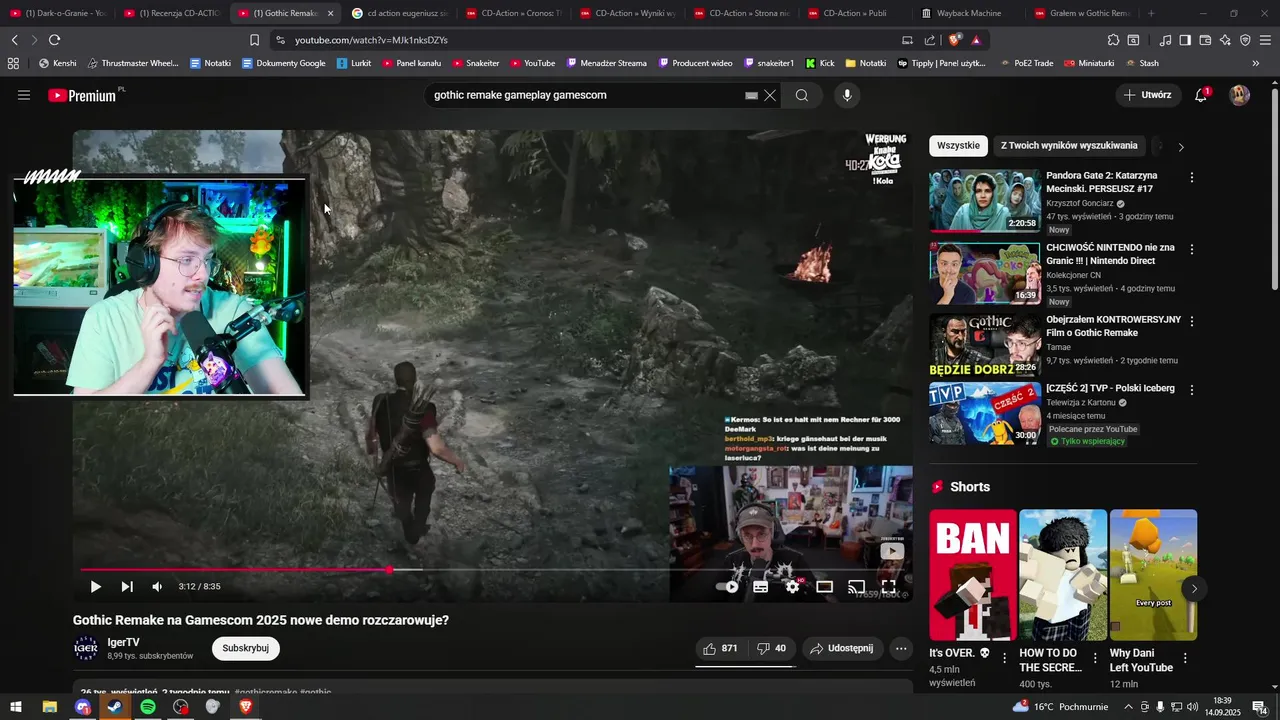Switch to theater mode view

click(x=825, y=587)
